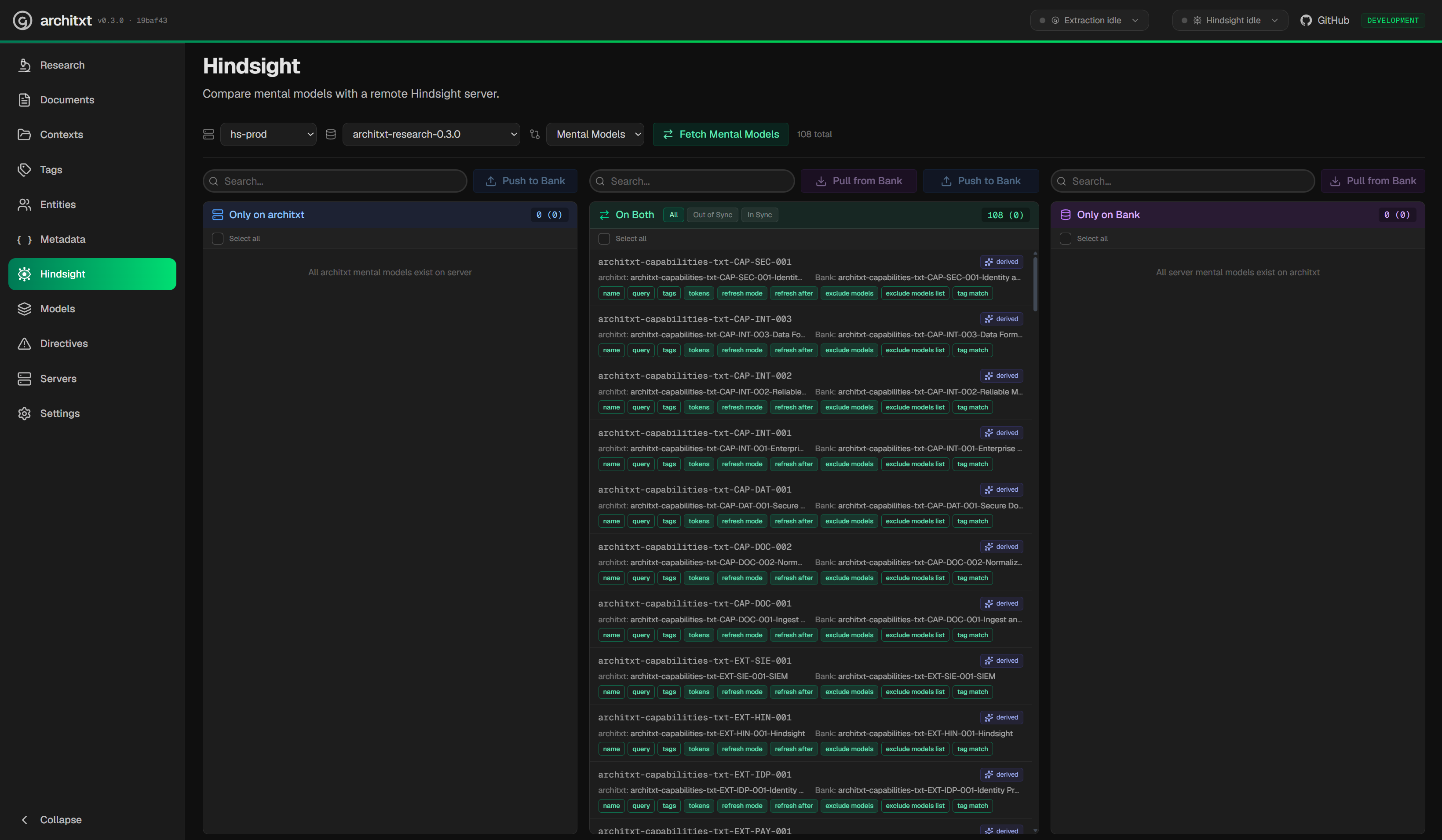The height and width of the screenshot is (840, 1442).
Task: Click exclude models list chip on CAP-DAT-001
Action: pos(914,521)
